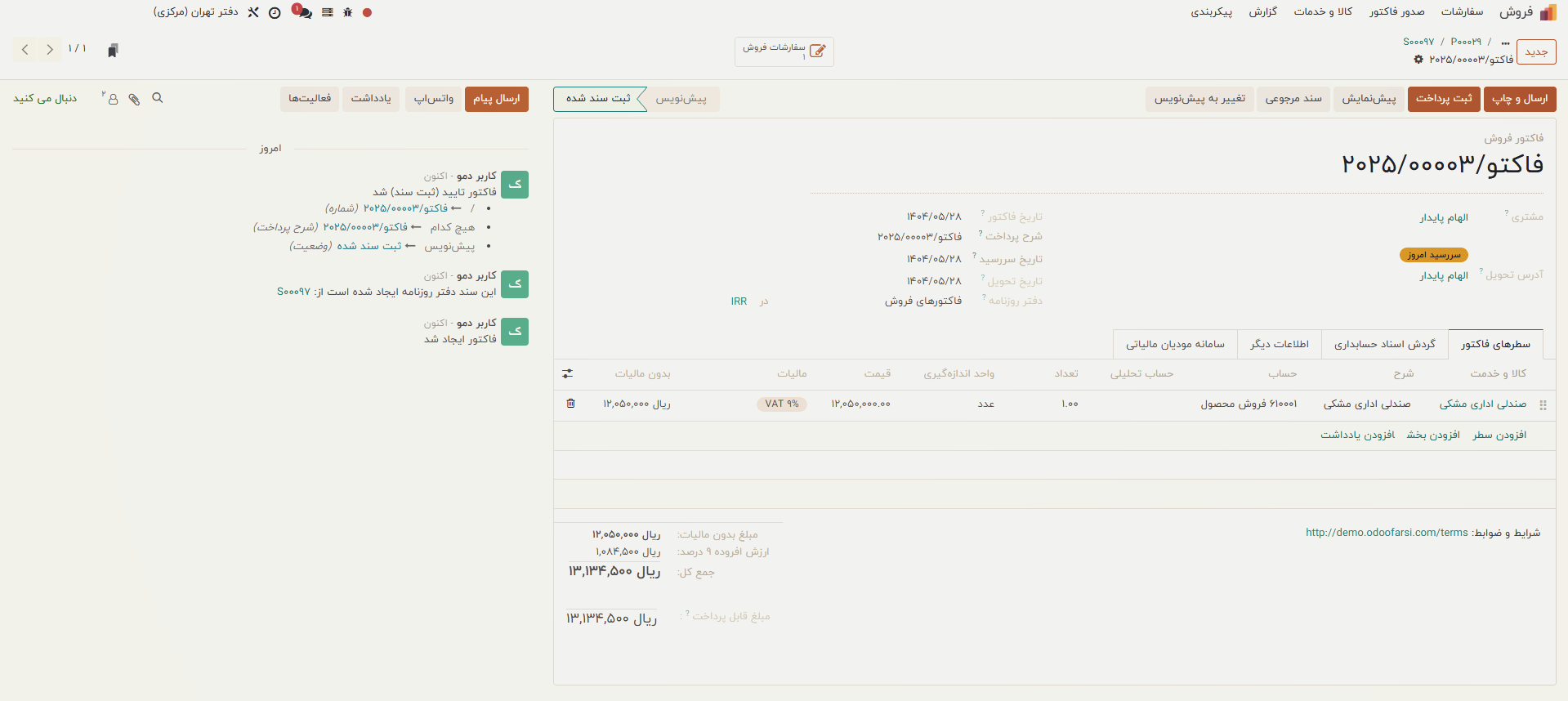Image resolution: width=1568 pixels, height=701 pixels.
Task: Open customer link الهام پایدار in مشتری field
Action: (x=1444, y=218)
